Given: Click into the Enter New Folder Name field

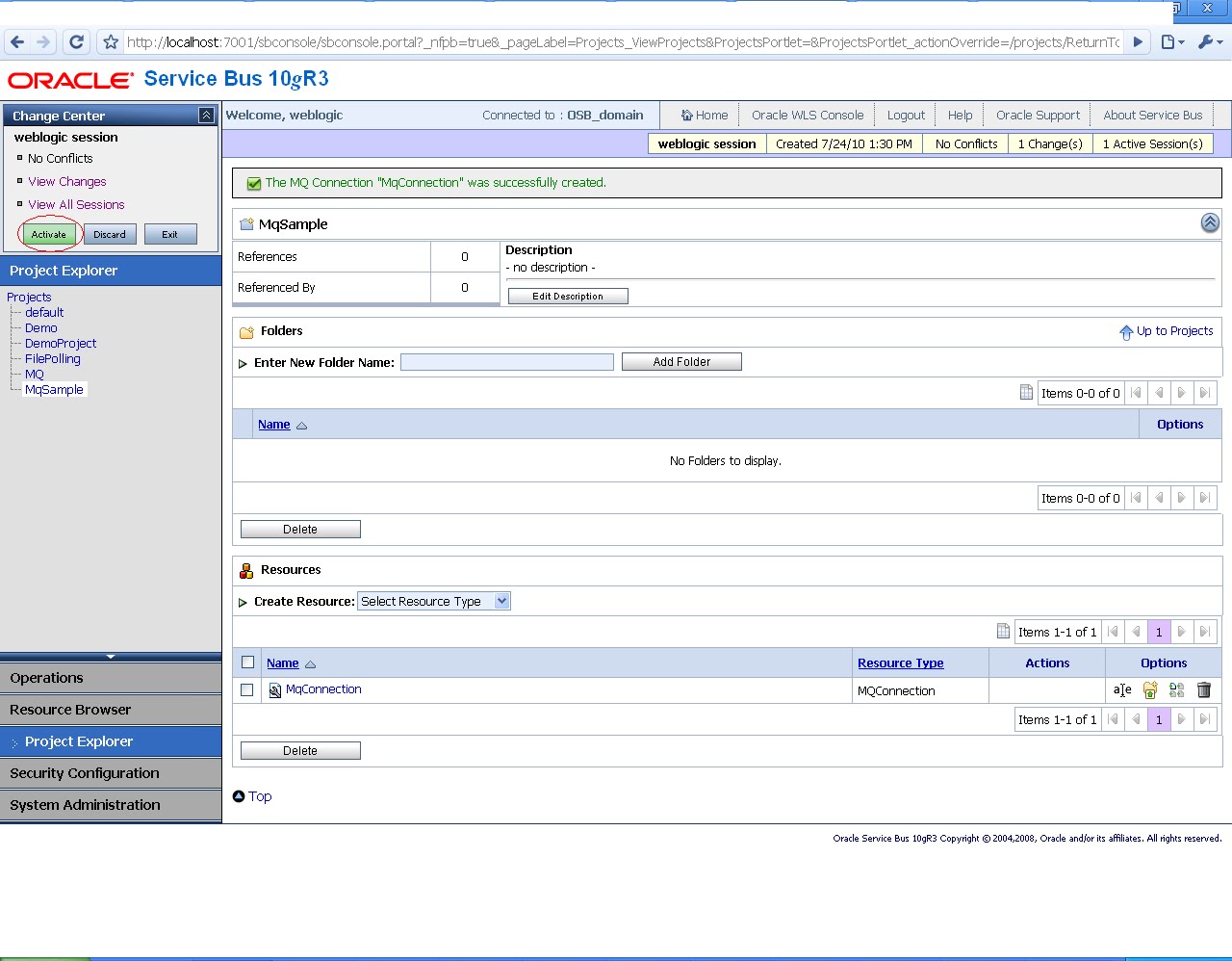Looking at the screenshot, I should pyautogui.click(x=507, y=362).
